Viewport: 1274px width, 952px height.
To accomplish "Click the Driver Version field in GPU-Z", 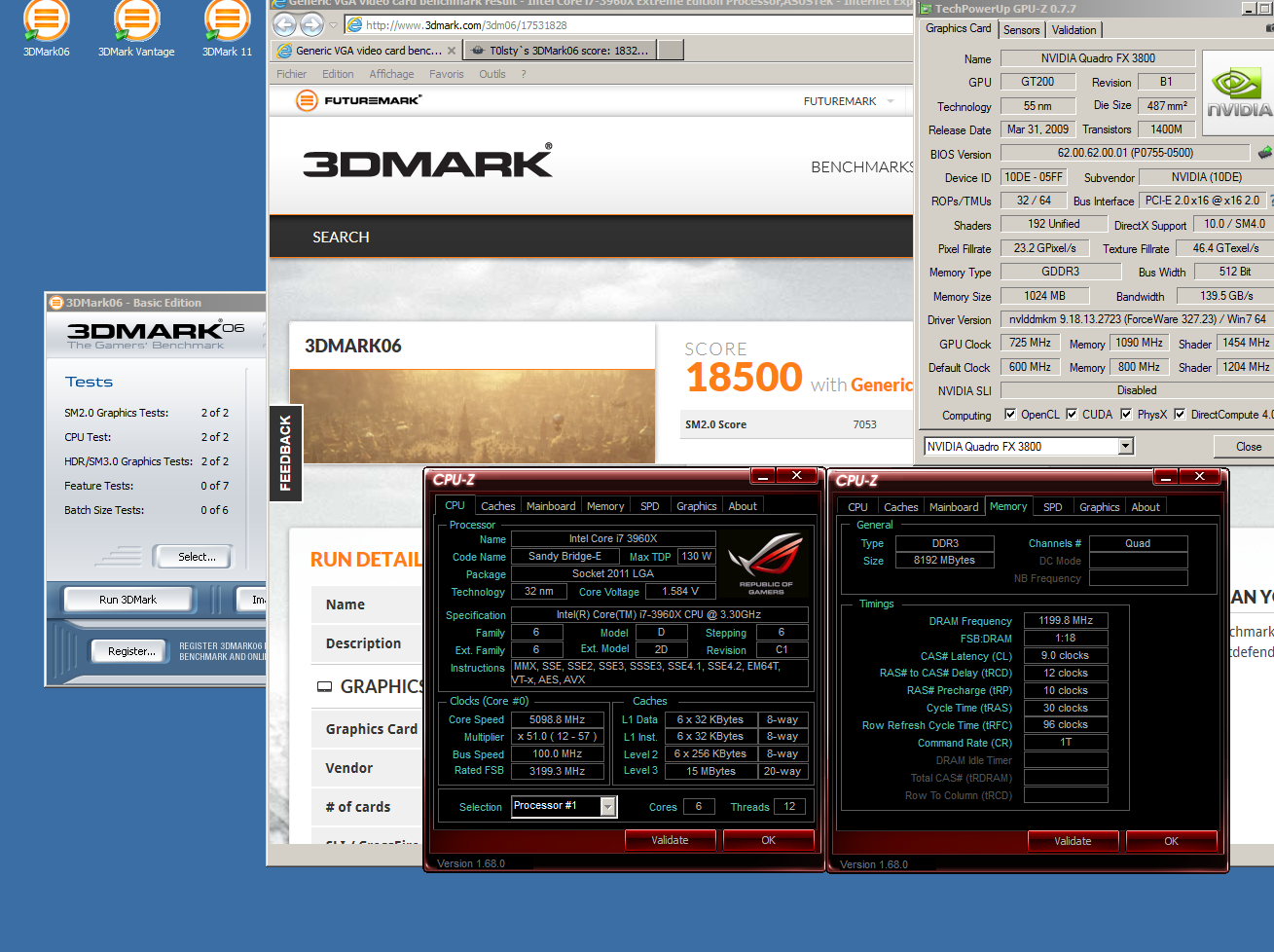I will pyautogui.click(x=1137, y=319).
